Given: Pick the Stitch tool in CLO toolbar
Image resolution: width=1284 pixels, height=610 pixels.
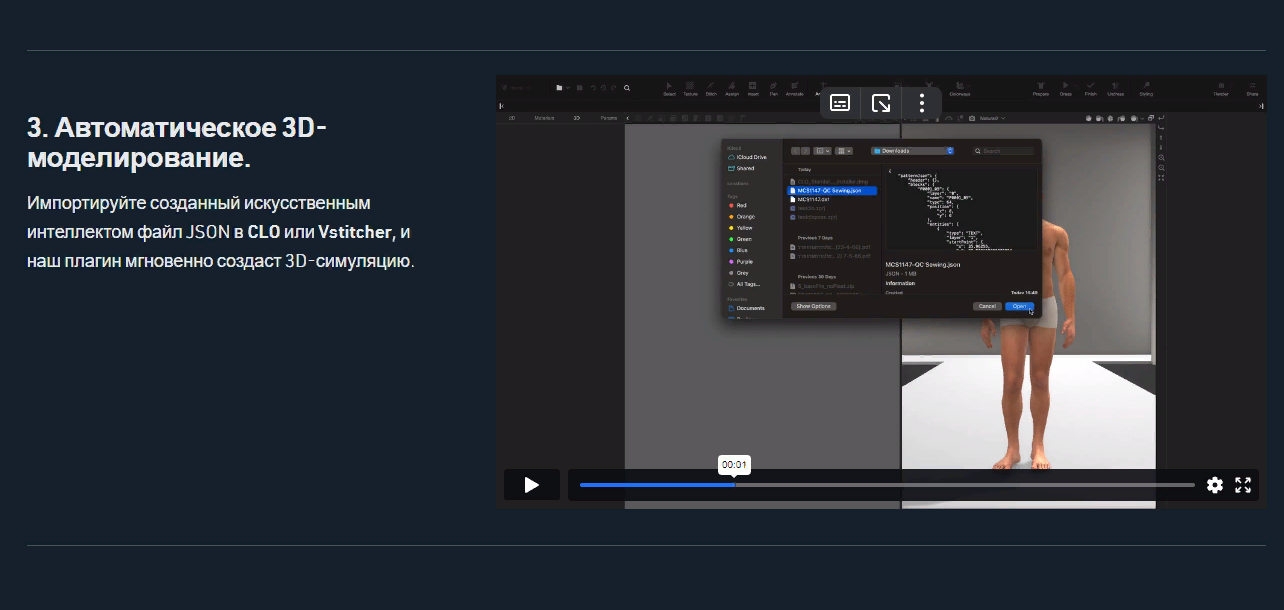Looking at the screenshot, I should tap(711, 88).
